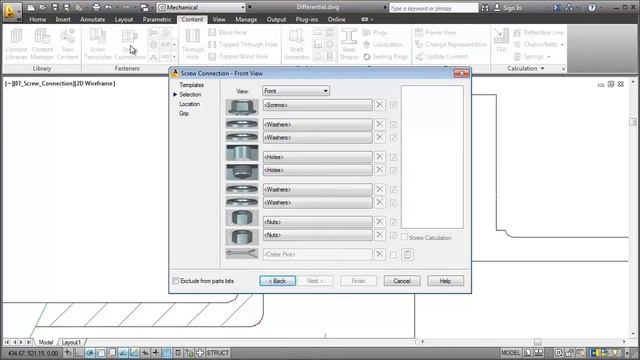Image resolution: width=640 pixels, height=360 pixels.
Task: Select the Plugs tool
Action: (x=375, y=32)
